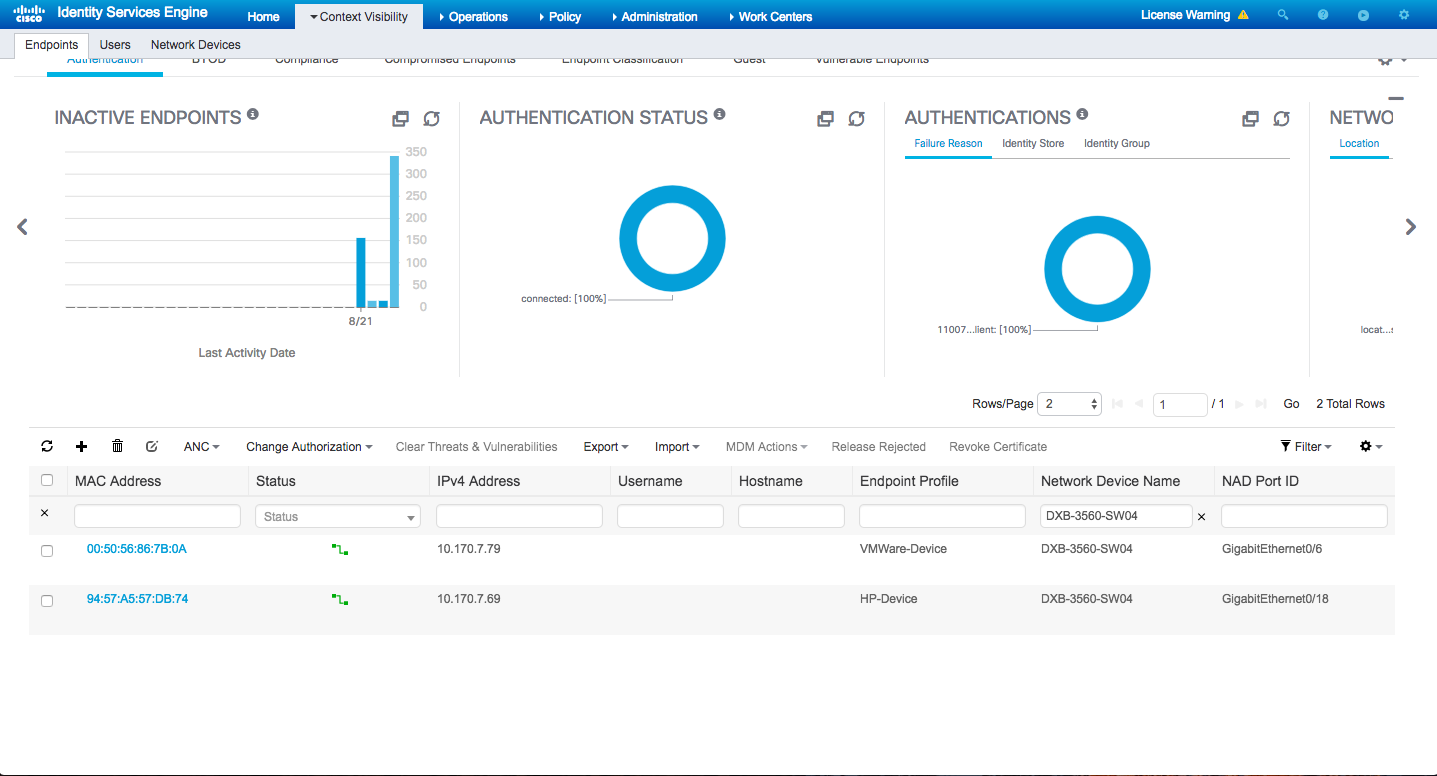Click the License Warning link
Screen dimensions: 1437x776
(x=1185, y=15)
